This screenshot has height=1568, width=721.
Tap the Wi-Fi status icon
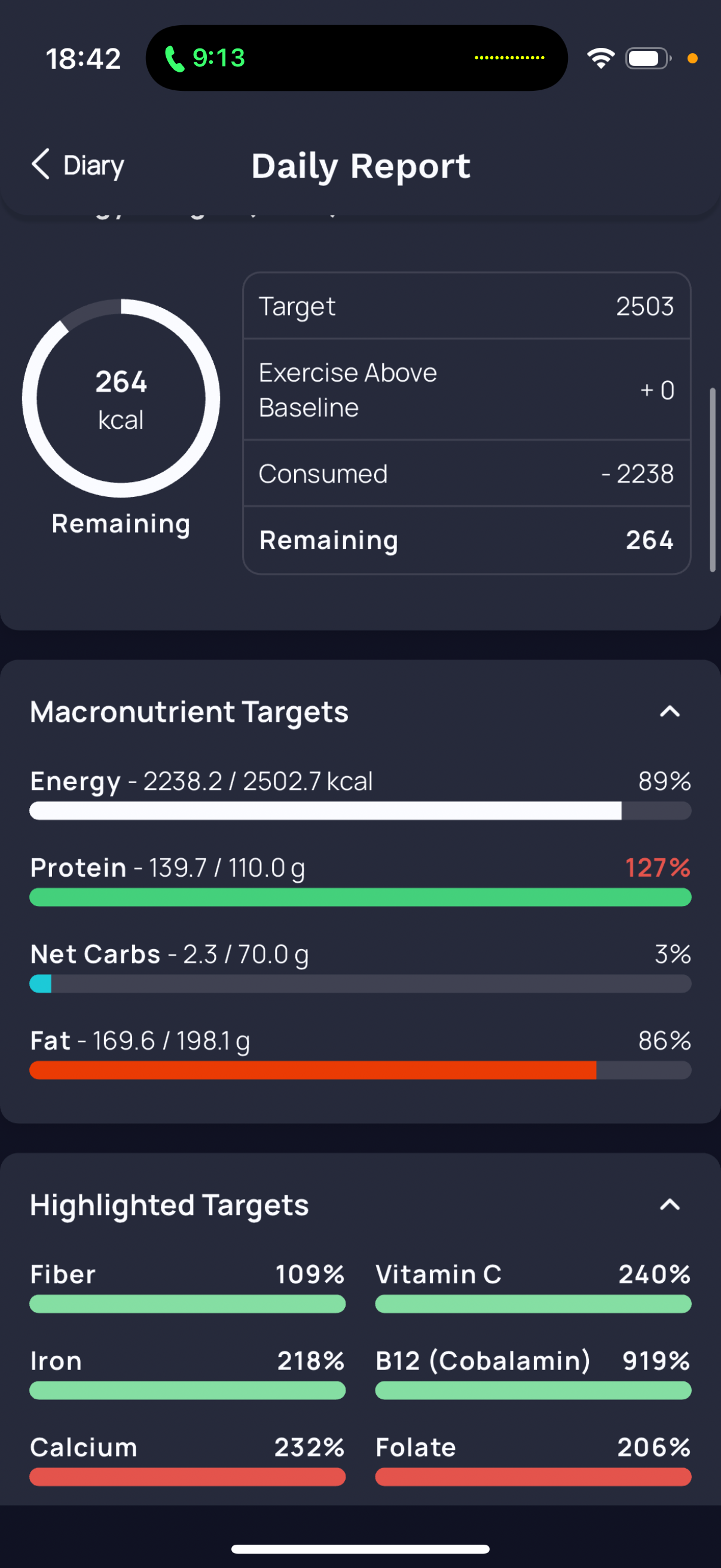[x=600, y=59]
